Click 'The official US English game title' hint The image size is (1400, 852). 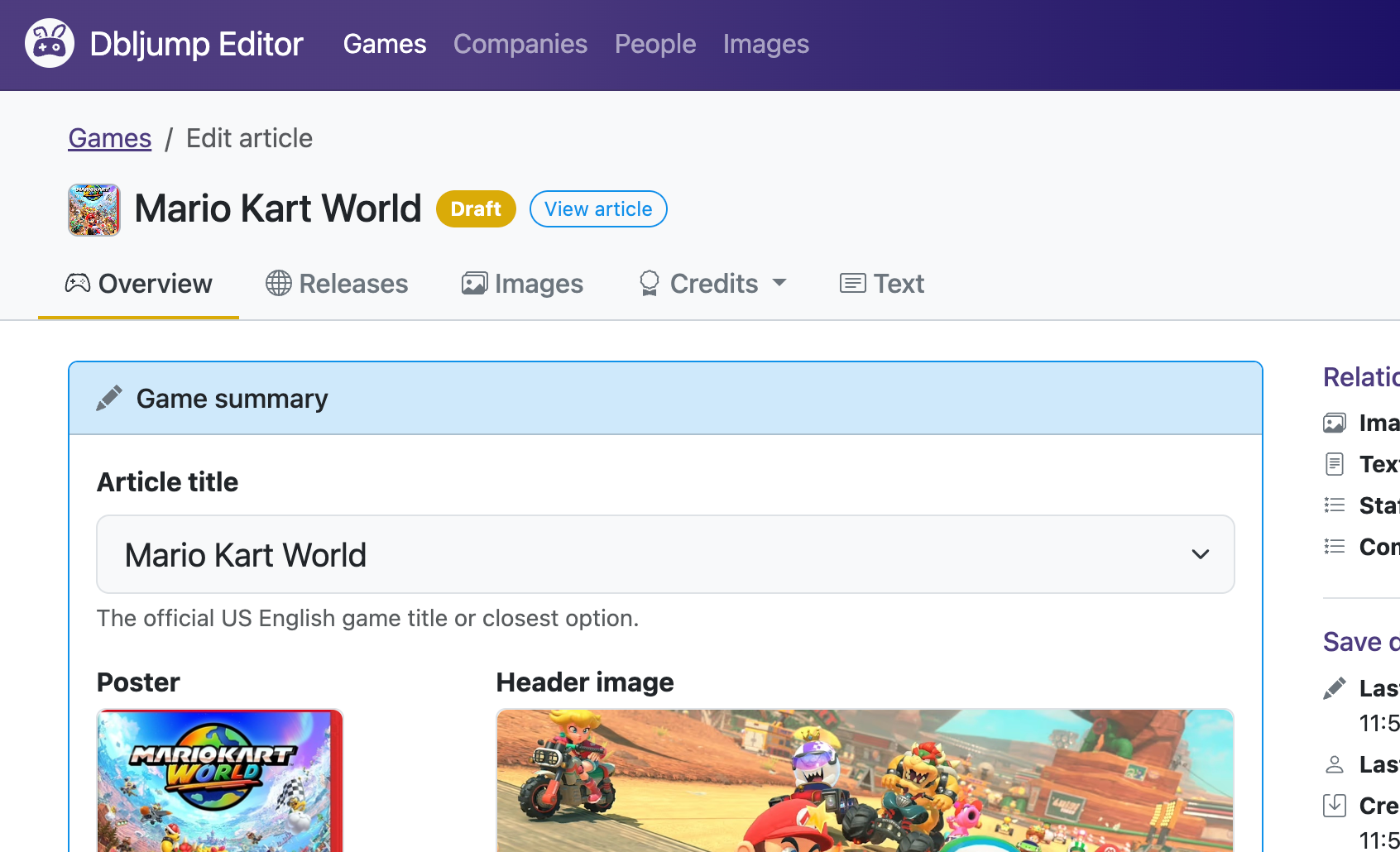click(x=367, y=618)
